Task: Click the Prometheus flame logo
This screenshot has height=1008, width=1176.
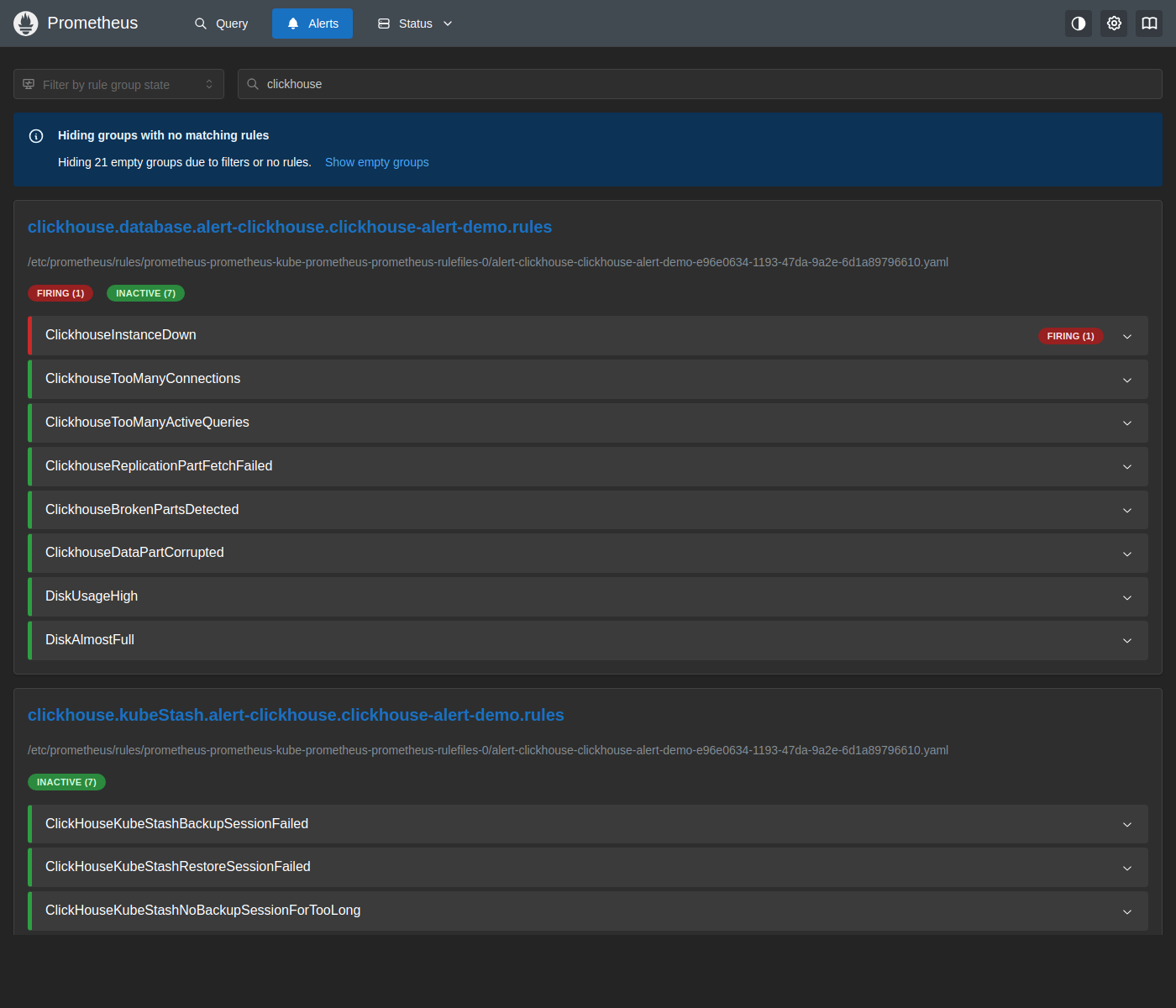Action: coord(26,24)
